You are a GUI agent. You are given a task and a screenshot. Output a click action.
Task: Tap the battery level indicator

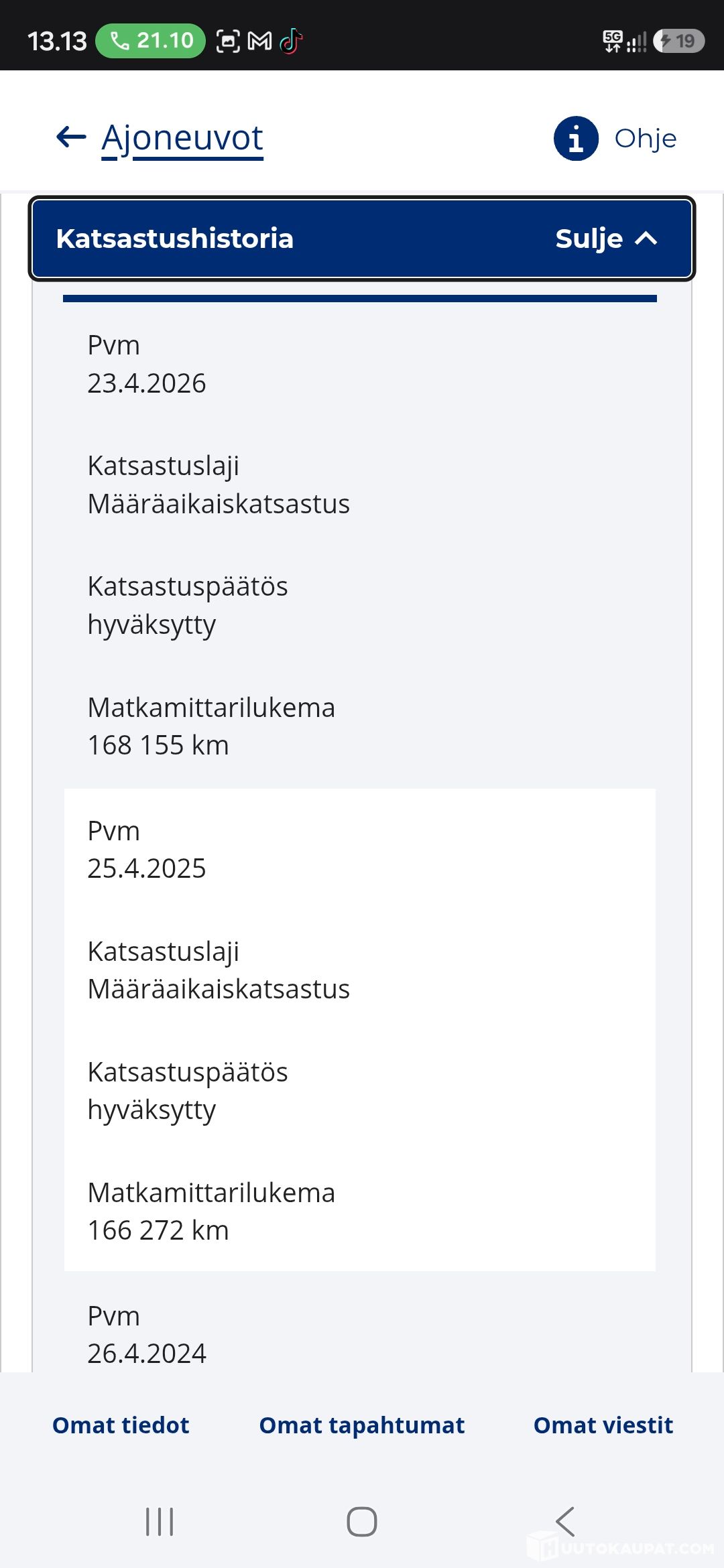click(x=678, y=41)
